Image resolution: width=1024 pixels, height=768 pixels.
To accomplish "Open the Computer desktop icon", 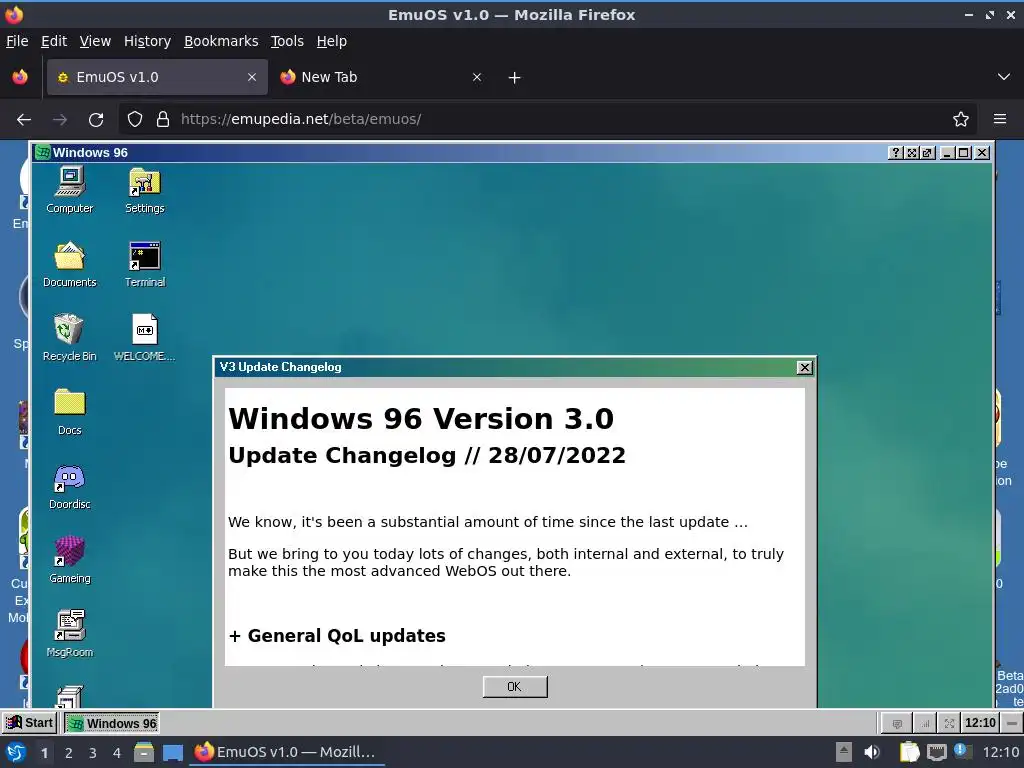I will tap(70, 189).
